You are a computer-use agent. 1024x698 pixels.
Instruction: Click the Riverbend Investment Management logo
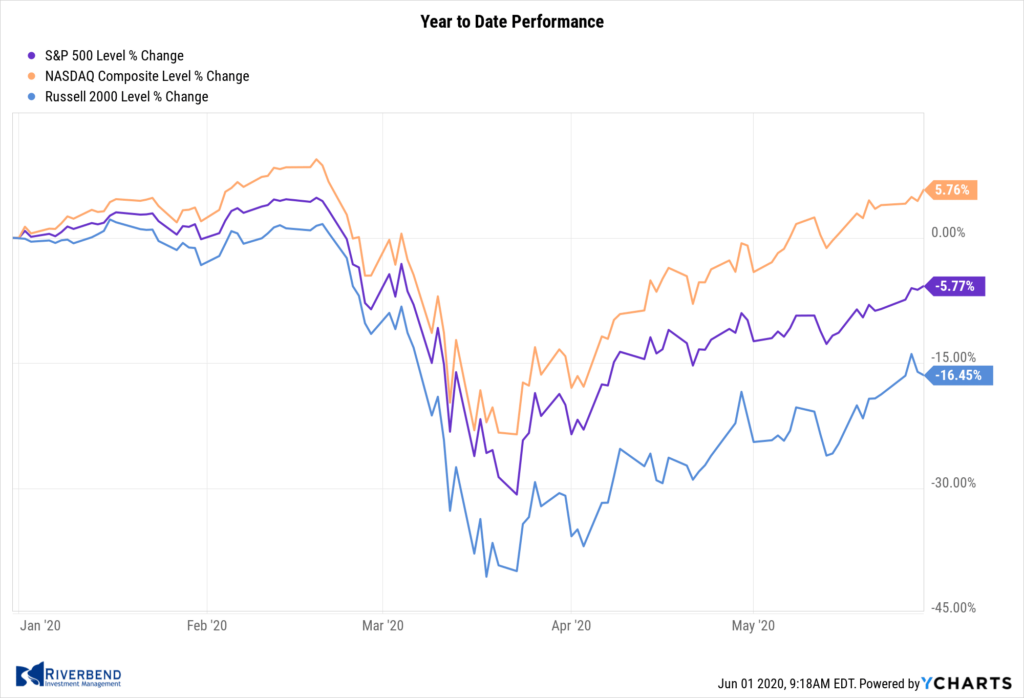[x=68, y=674]
